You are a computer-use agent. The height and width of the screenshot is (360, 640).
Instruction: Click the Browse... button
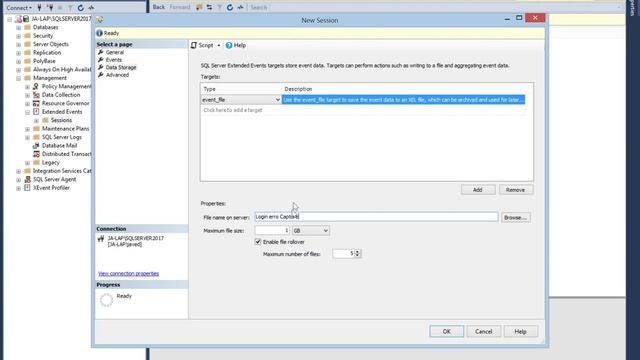[x=516, y=218]
